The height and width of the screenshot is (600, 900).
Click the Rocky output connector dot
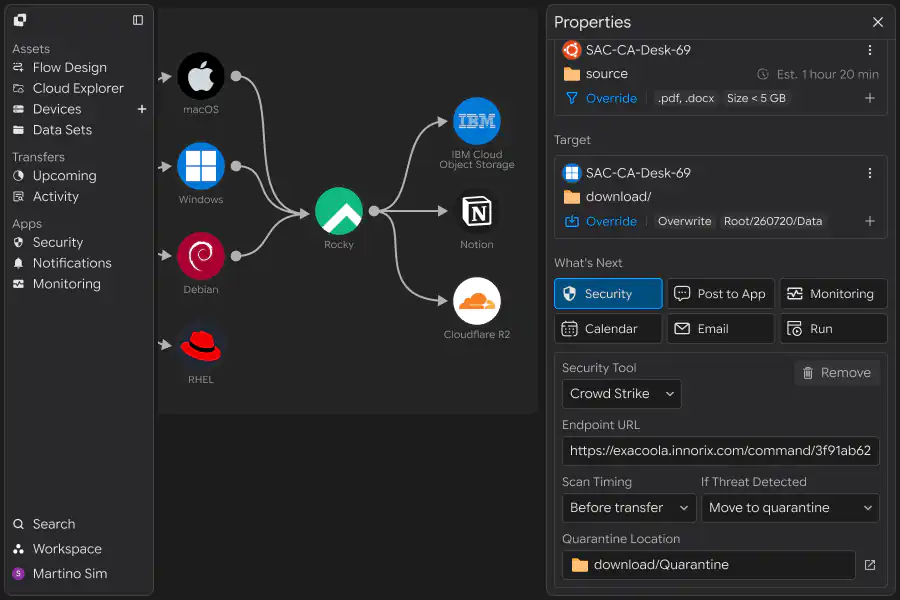[374, 211]
